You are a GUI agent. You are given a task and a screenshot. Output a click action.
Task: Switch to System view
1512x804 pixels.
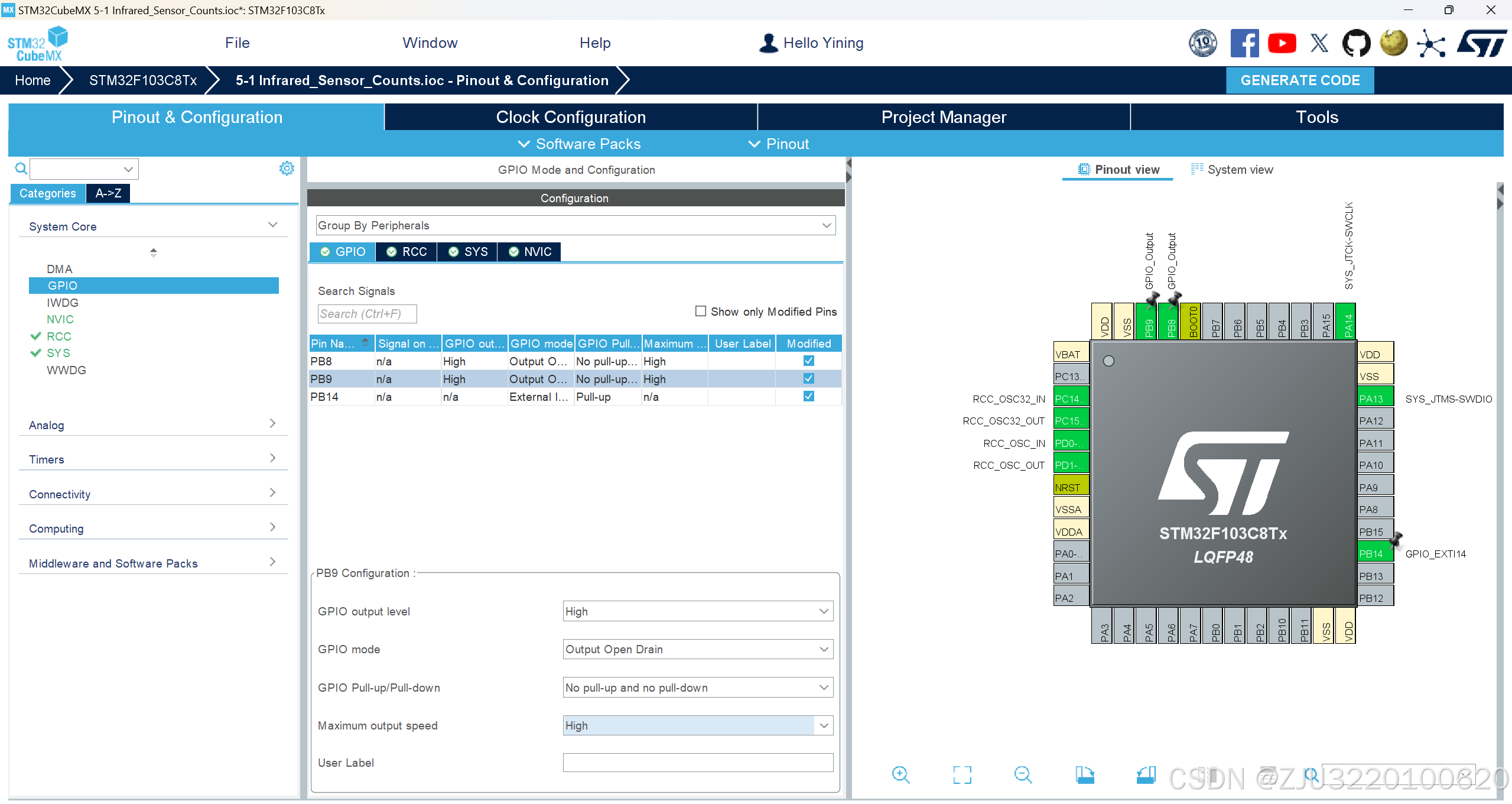point(1232,170)
